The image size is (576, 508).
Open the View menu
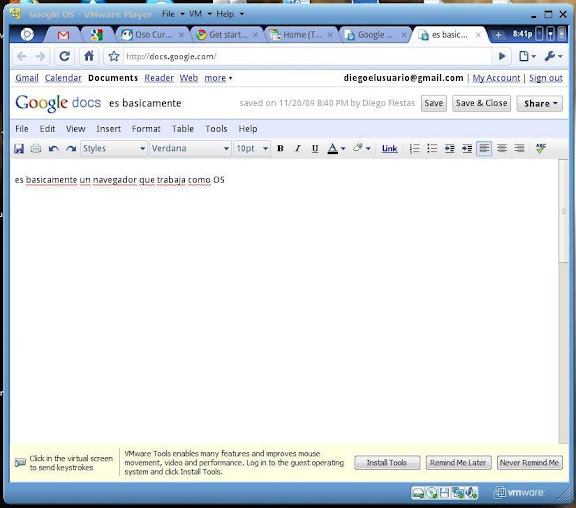pyautogui.click(x=76, y=129)
